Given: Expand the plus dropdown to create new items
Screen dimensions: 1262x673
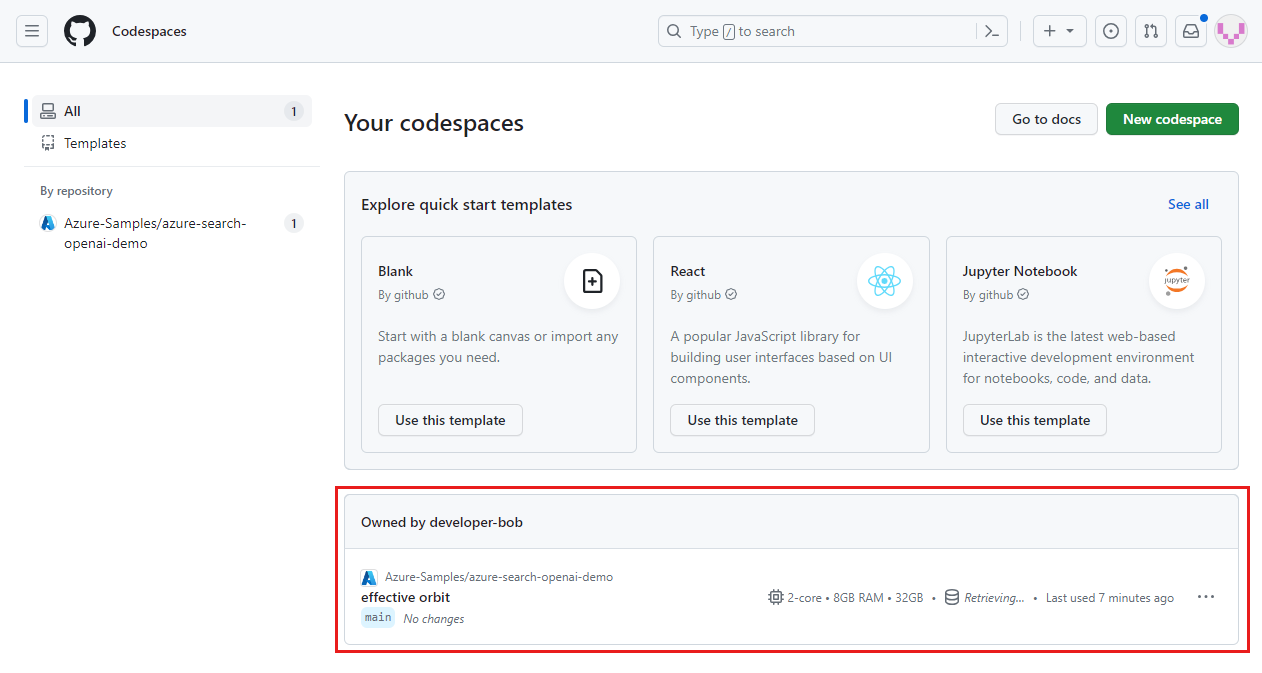Looking at the screenshot, I should (1059, 31).
